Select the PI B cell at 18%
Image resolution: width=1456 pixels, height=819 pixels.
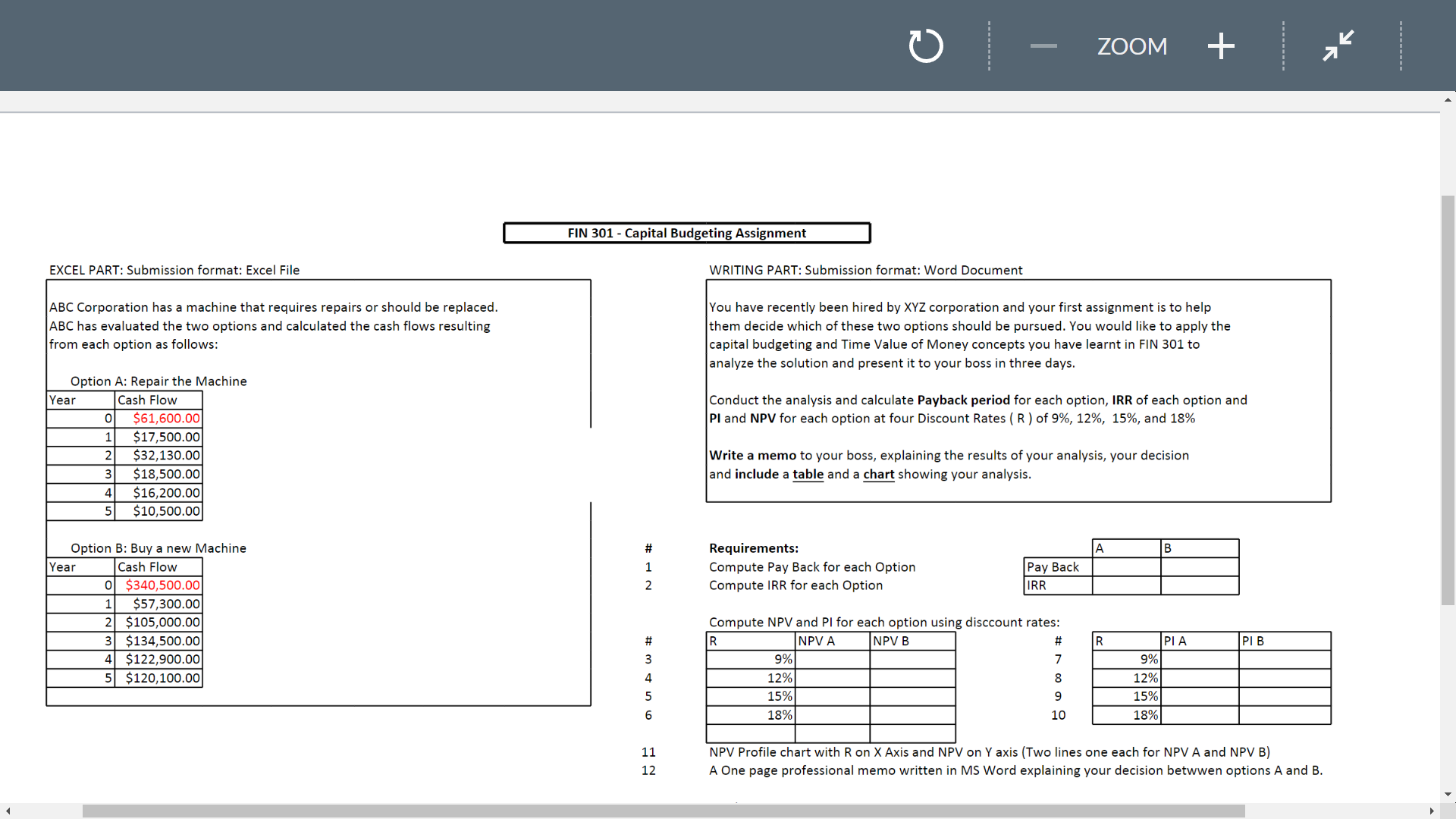pyautogui.click(x=1284, y=714)
